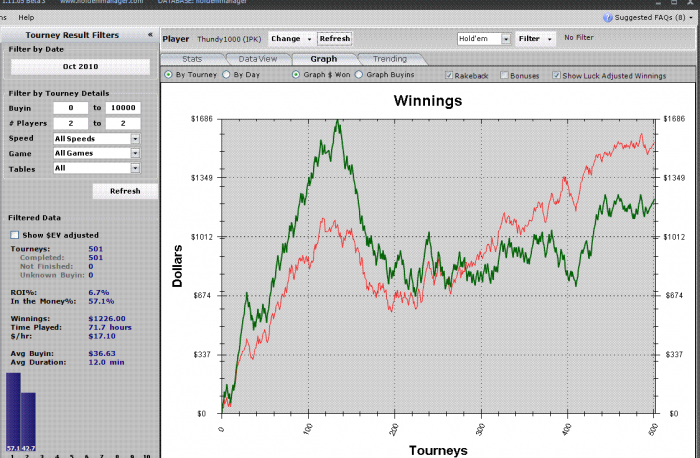
Task: Open the Change player dropdown
Action: tap(291, 39)
